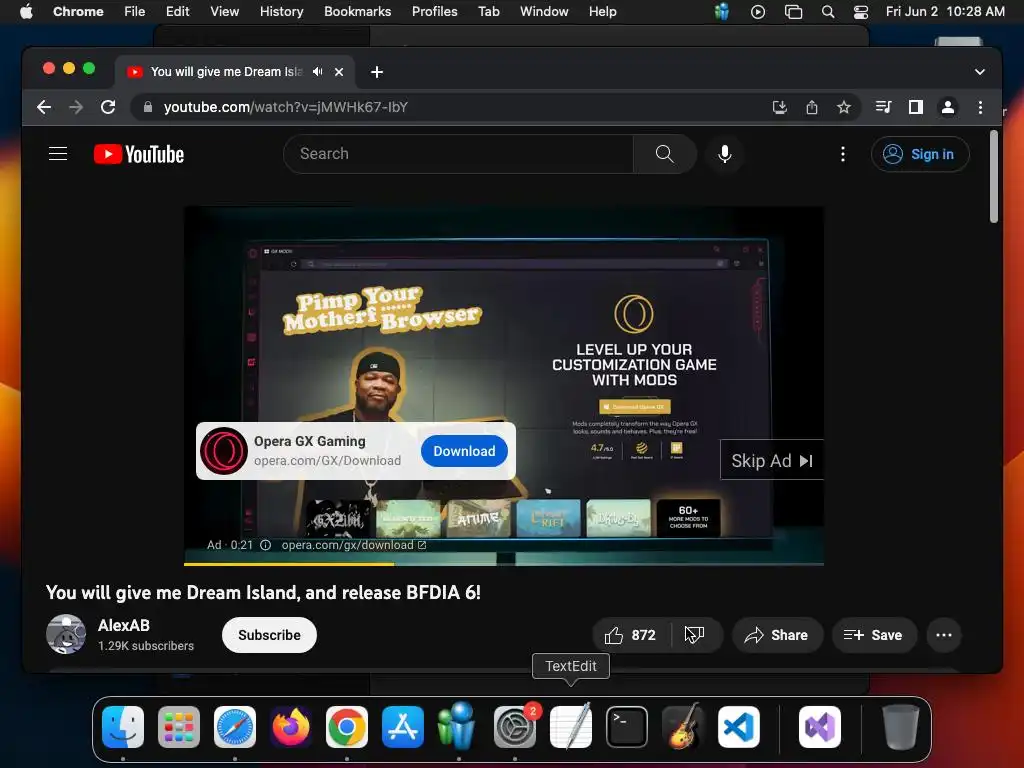Viewport: 1024px width, 768px height.
Task: Focus the YouTube Search field
Action: [458, 154]
